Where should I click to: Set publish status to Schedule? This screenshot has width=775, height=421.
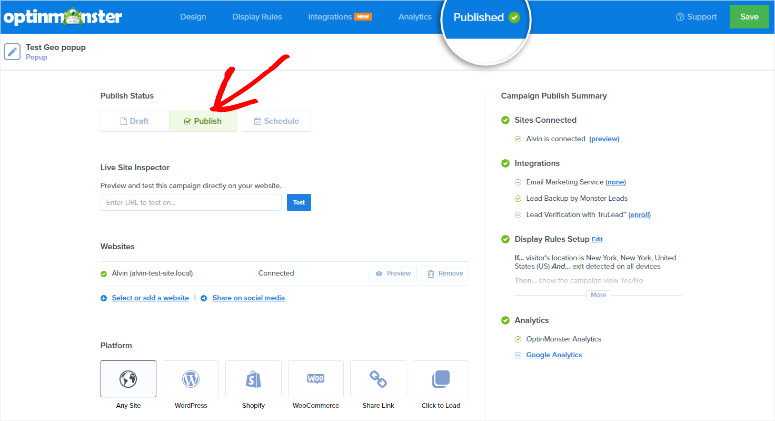276,121
